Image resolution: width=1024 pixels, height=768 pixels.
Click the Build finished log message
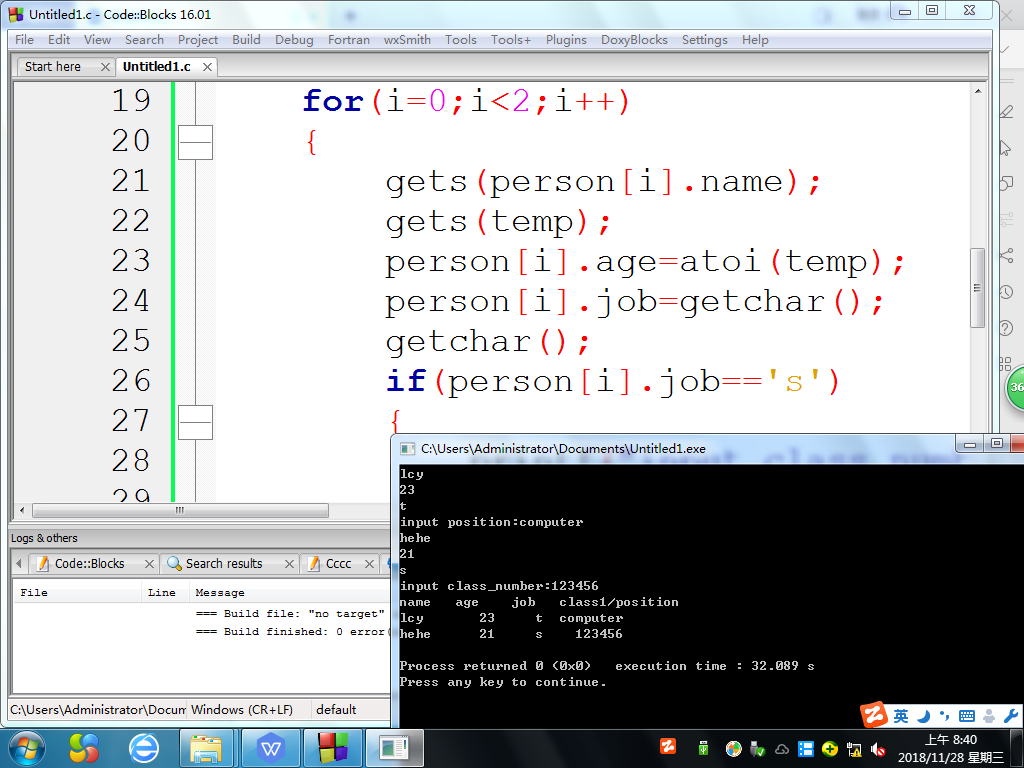pos(293,632)
